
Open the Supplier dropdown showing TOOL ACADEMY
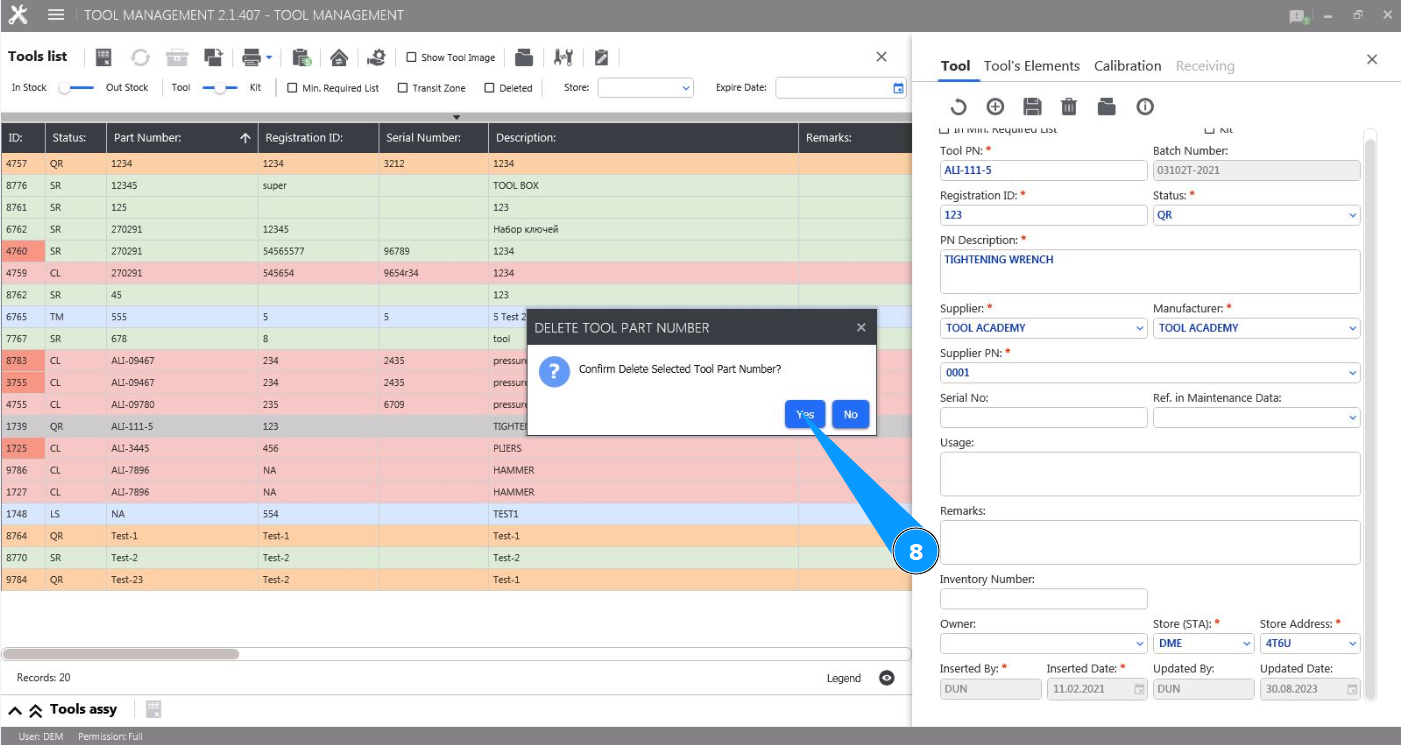point(1043,328)
